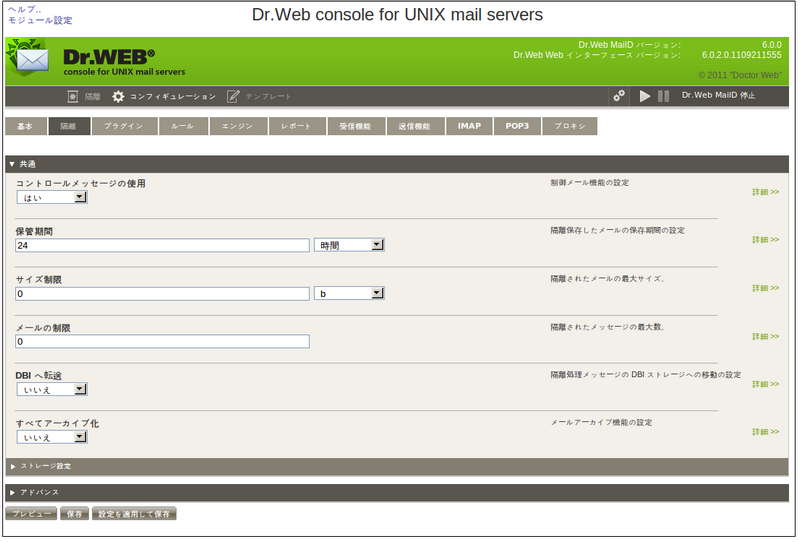Open 詳細 link for 保管期間
800x542 pixels.
[765, 240]
